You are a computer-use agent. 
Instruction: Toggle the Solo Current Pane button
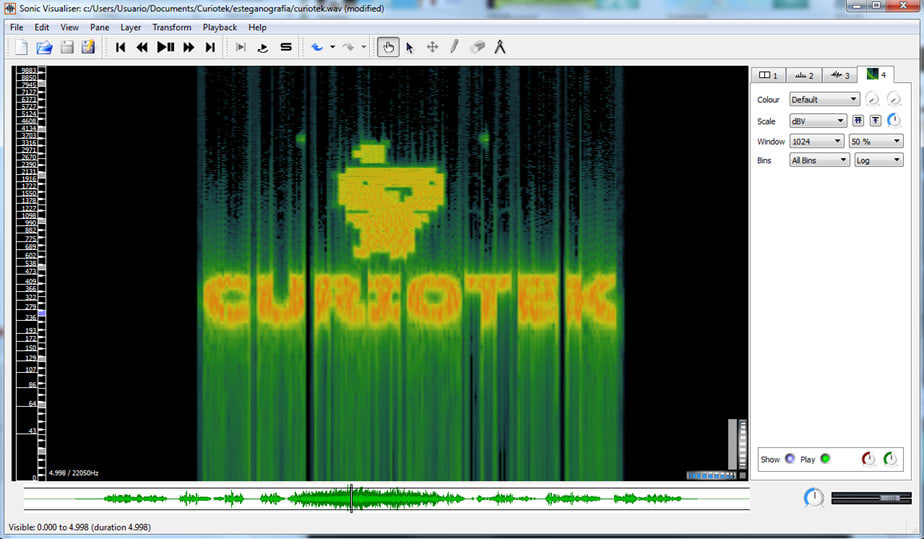point(286,47)
